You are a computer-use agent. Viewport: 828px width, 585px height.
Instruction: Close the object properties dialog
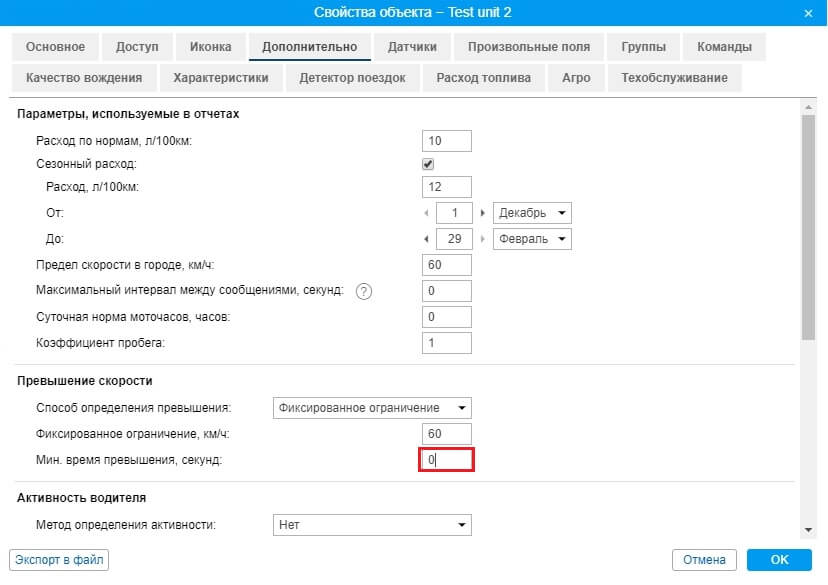(x=808, y=12)
